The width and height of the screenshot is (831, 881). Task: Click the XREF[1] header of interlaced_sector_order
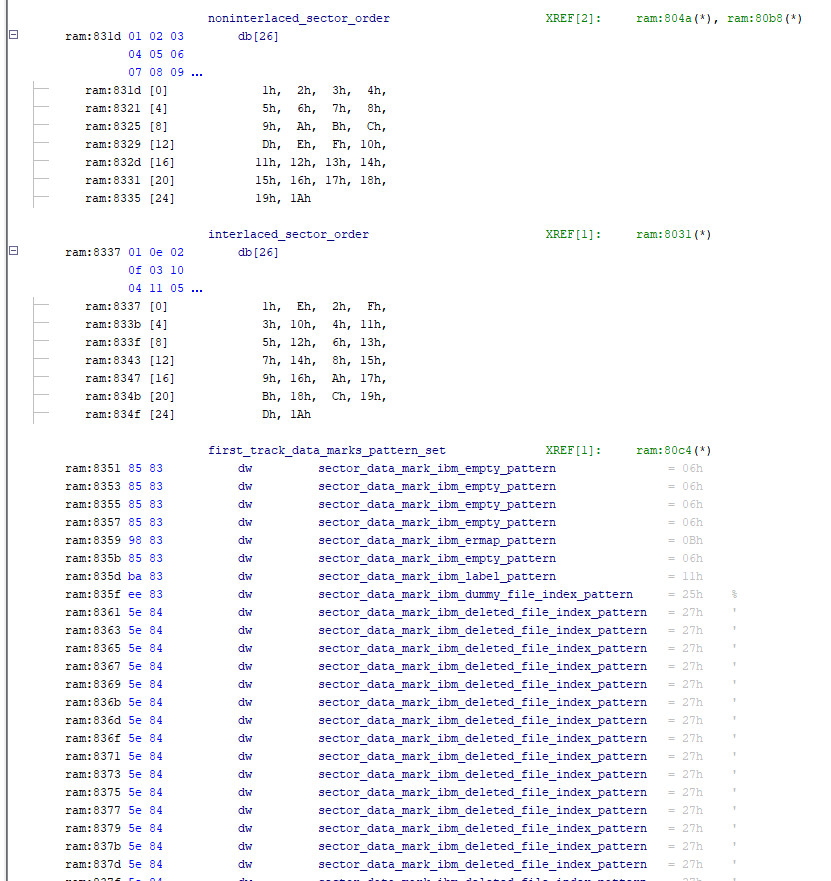573,234
